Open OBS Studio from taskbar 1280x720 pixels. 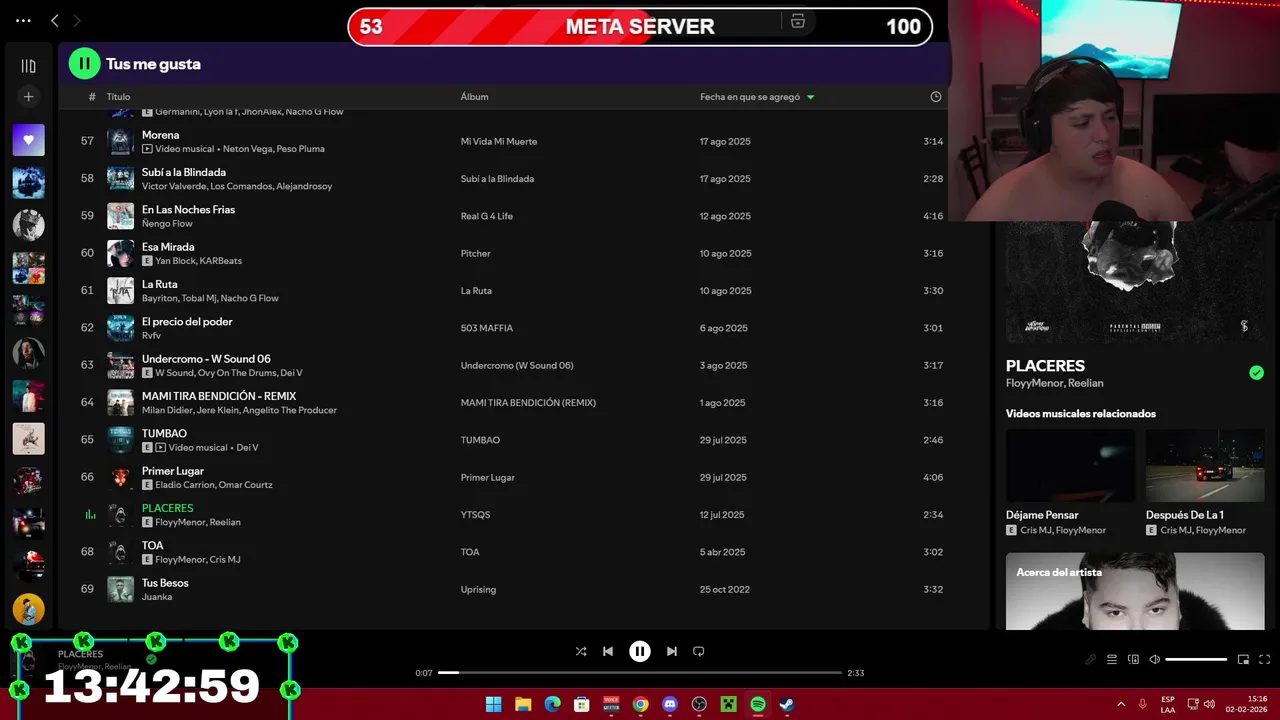pyautogui.click(x=699, y=704)
